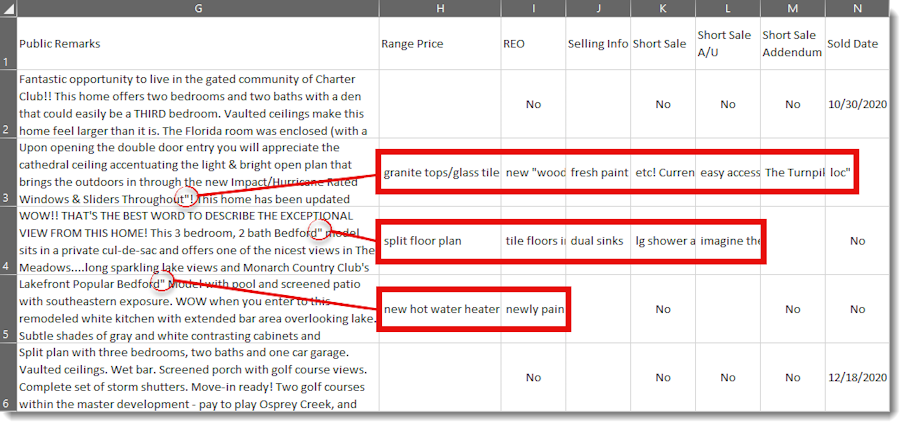Select row 3 header

tap(8, 172)
